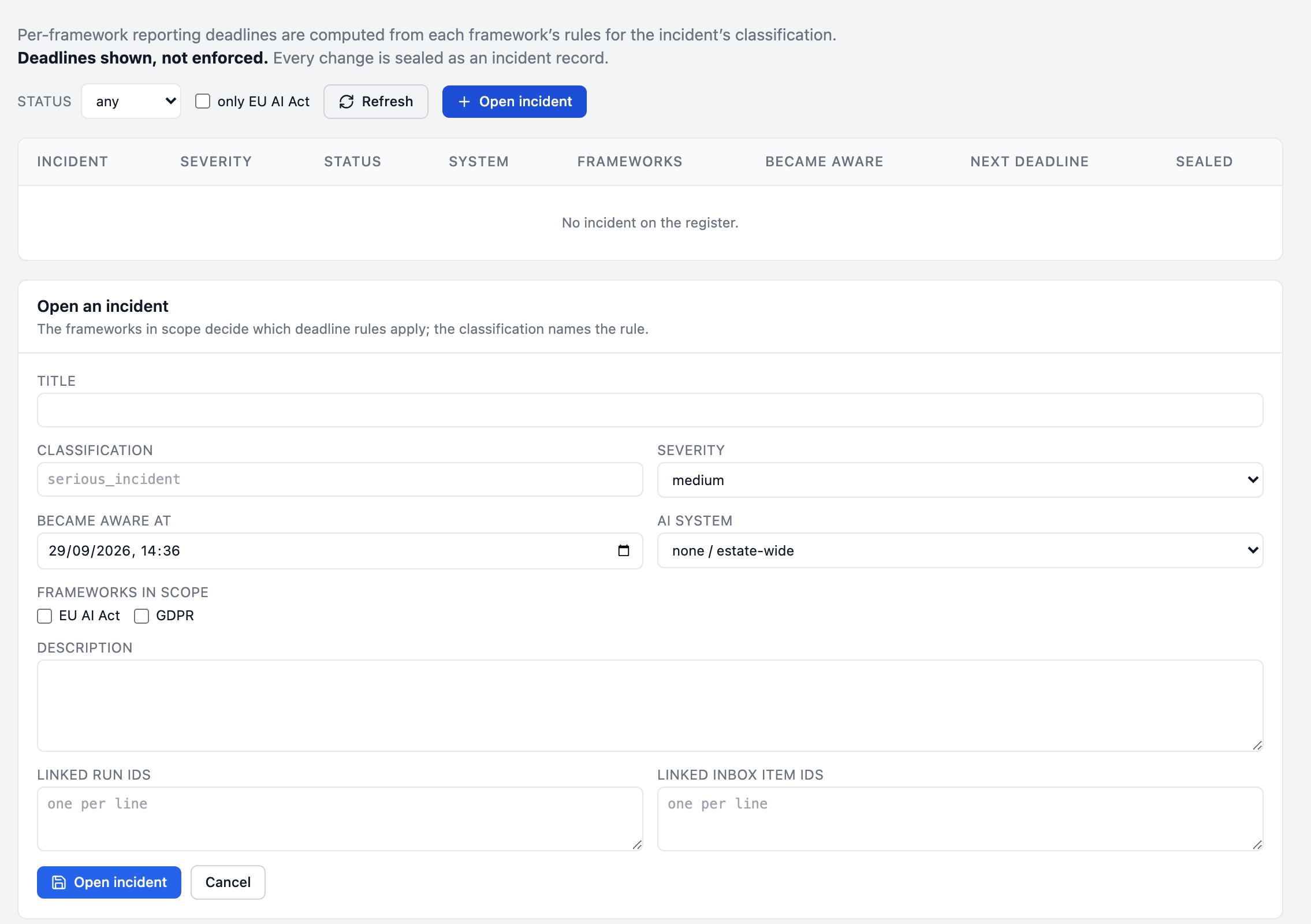
Task: Click the calendar picker icon in Became Aware At
Action: pyautogui.click(x=623, y=550)
